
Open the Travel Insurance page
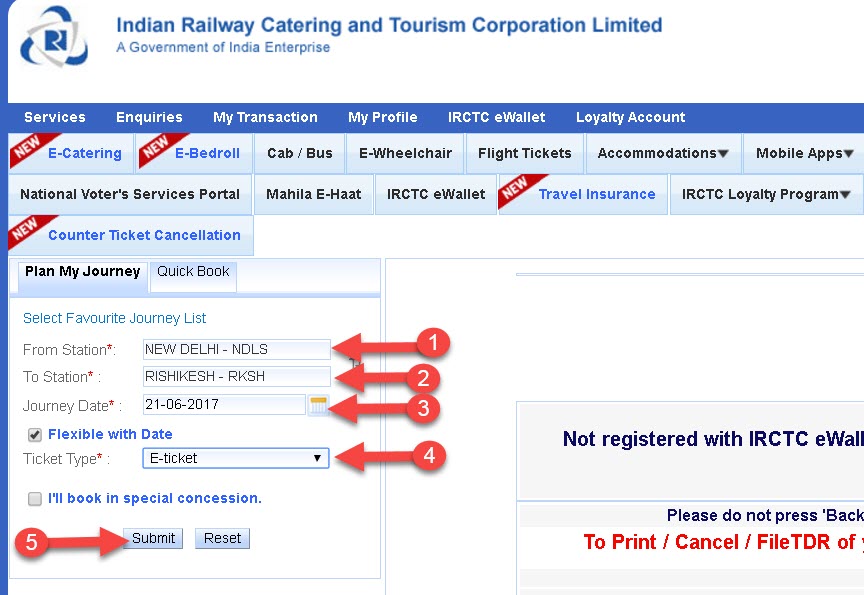[598, 194]
